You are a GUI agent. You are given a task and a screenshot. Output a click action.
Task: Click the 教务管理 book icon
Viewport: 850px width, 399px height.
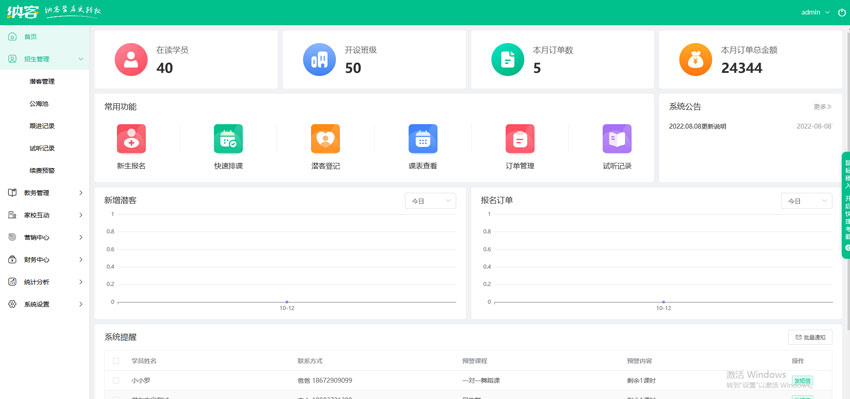click(x=12, y=192)
